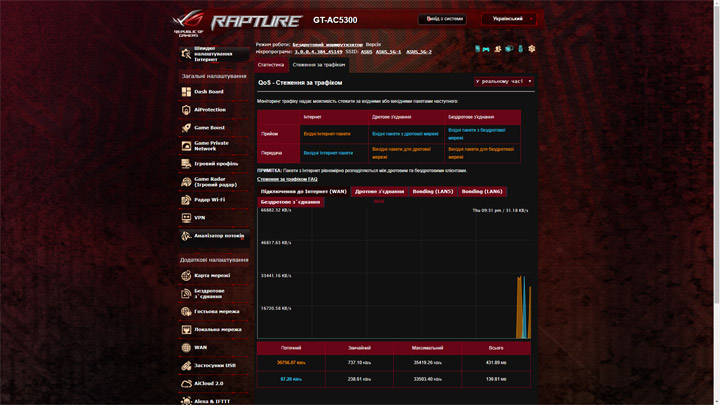Click the Додаткові налаштування section header
The image size is (720, 405).
point(214,260)
